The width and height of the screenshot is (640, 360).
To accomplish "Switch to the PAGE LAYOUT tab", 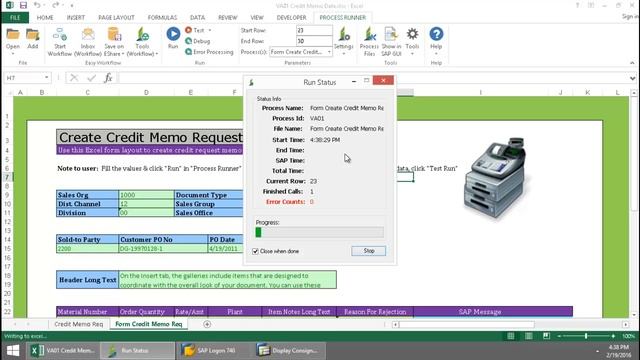I will (116, 18).
